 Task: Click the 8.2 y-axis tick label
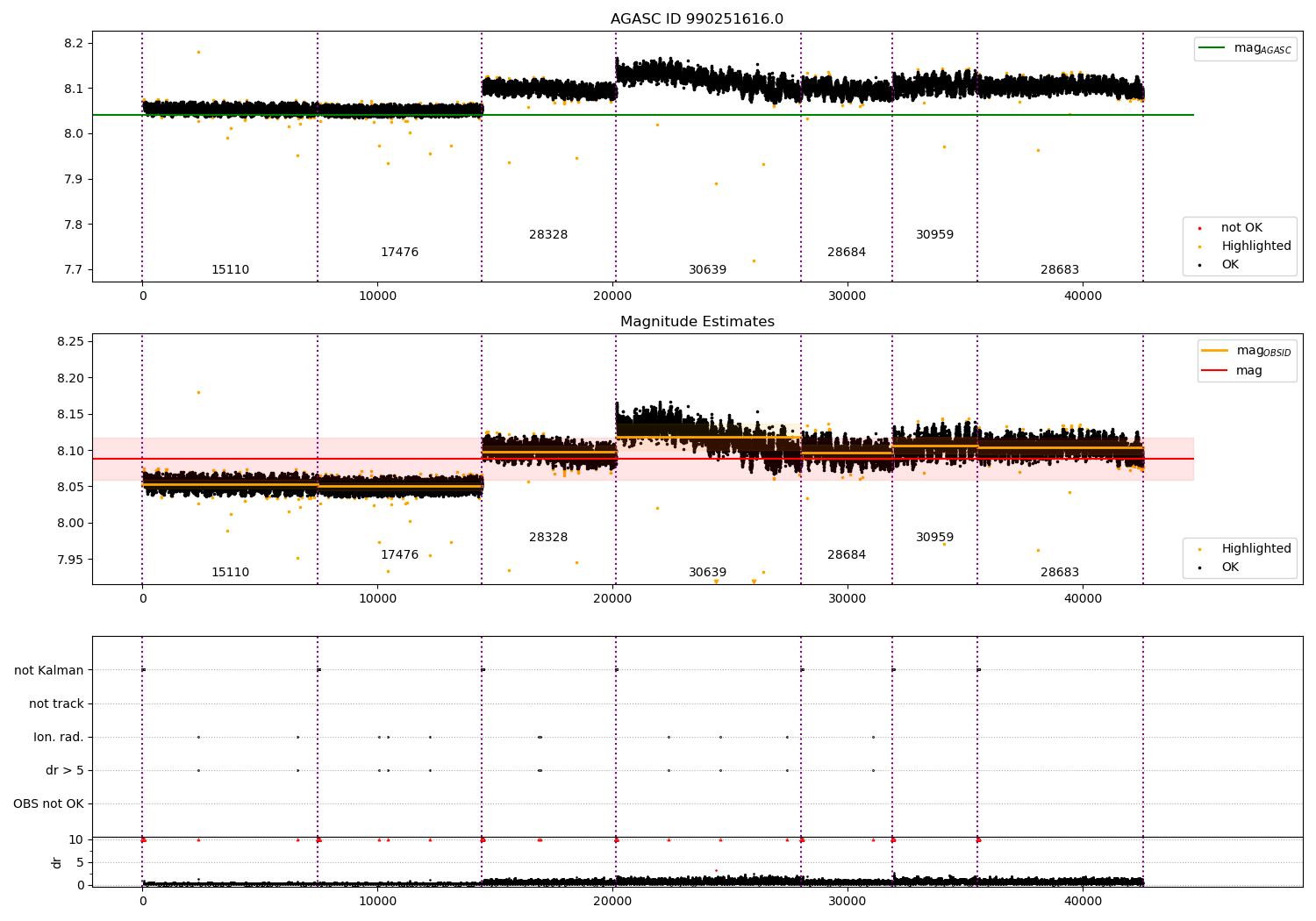pos(74,44)
